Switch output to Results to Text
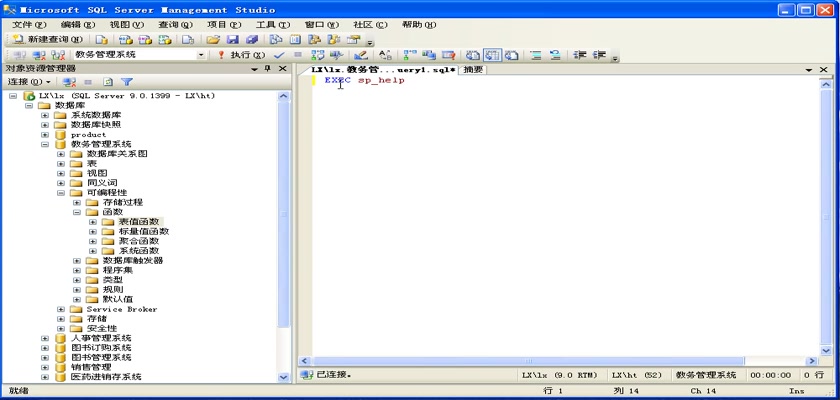Screen dimensions: 840x400 [472, 55]
